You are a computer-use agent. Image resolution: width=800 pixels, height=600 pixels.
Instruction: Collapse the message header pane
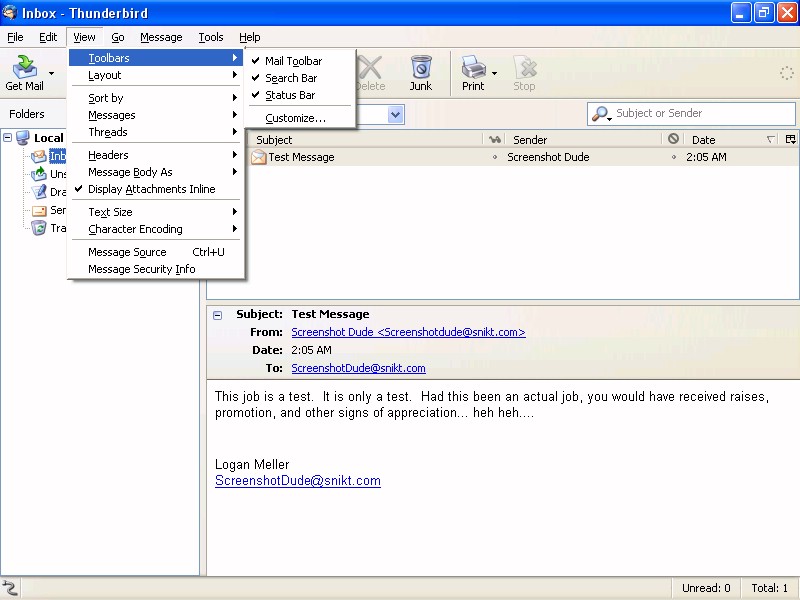[218, 315]
